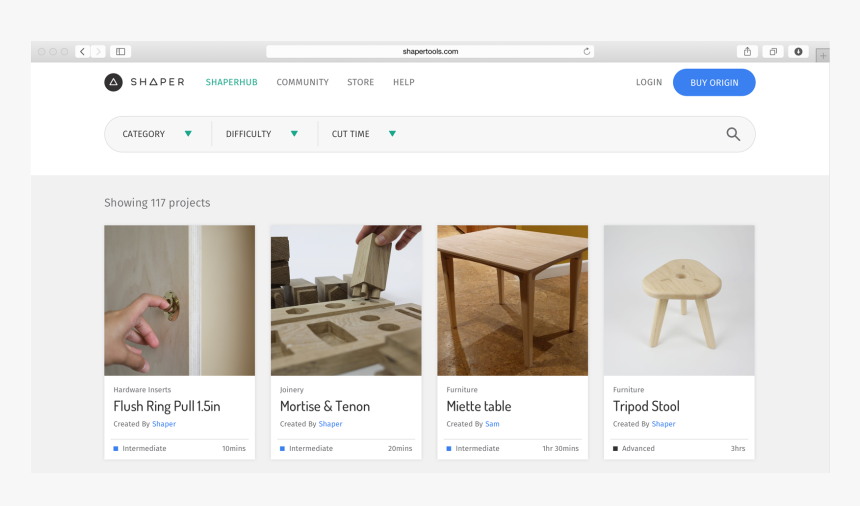The width and height of the screenshot is (860, 506).
Task: Open the tab overview in Safari
Action: 773,51
